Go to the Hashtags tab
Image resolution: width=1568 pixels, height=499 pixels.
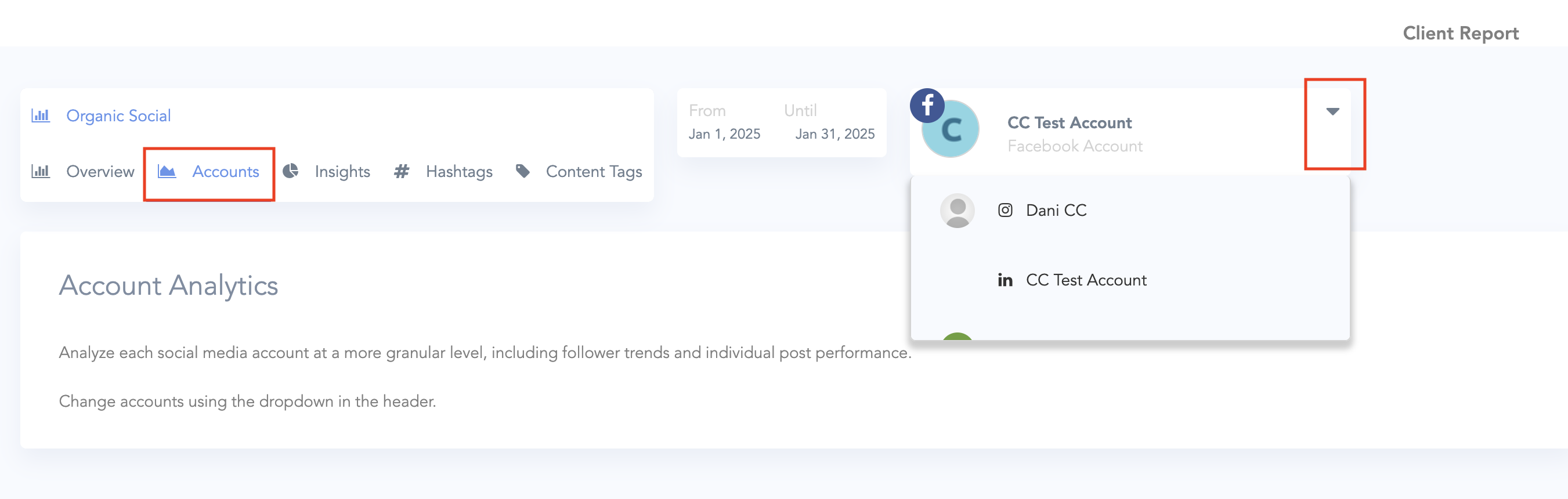459,172
